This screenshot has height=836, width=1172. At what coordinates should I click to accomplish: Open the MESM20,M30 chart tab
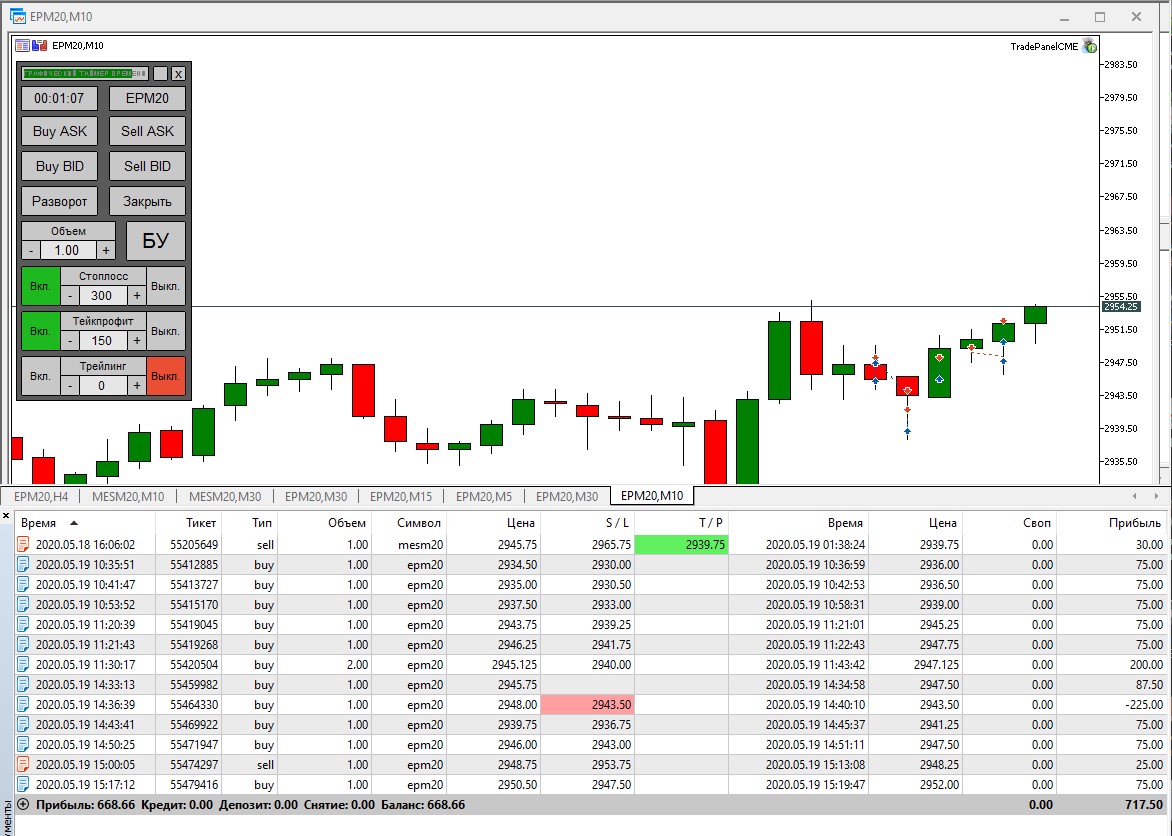pos(225,496)
